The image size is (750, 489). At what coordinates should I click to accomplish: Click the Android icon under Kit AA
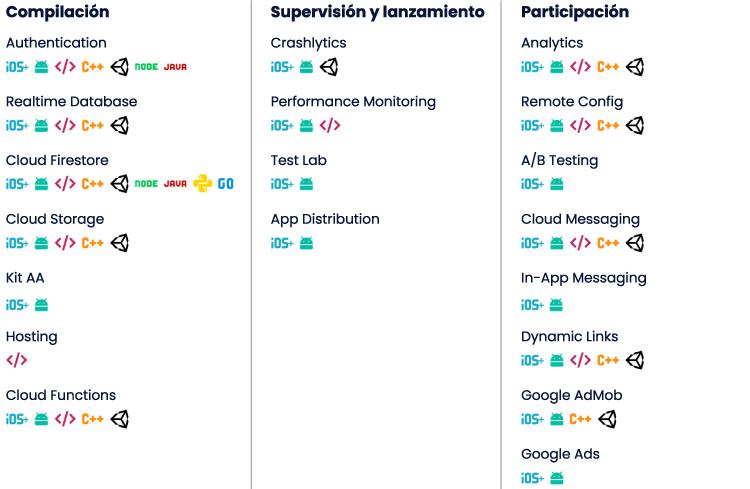pyautogui.click(x=42, y=305)
